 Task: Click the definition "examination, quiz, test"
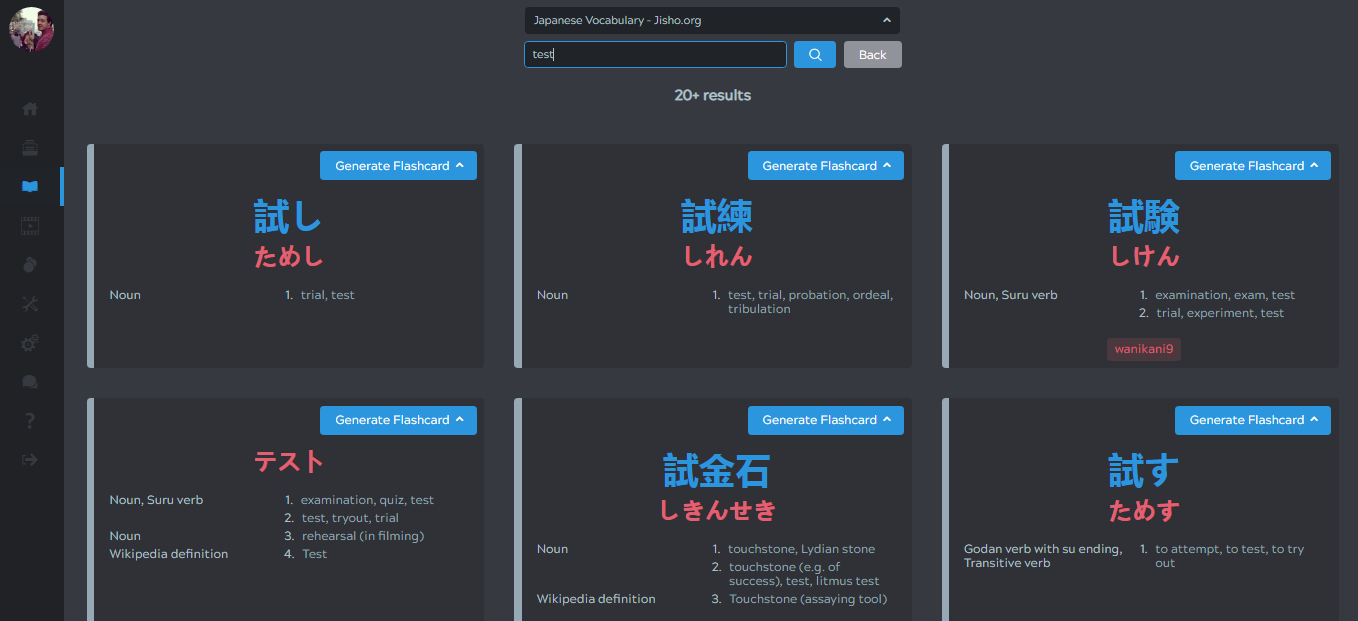click(367, 500)
